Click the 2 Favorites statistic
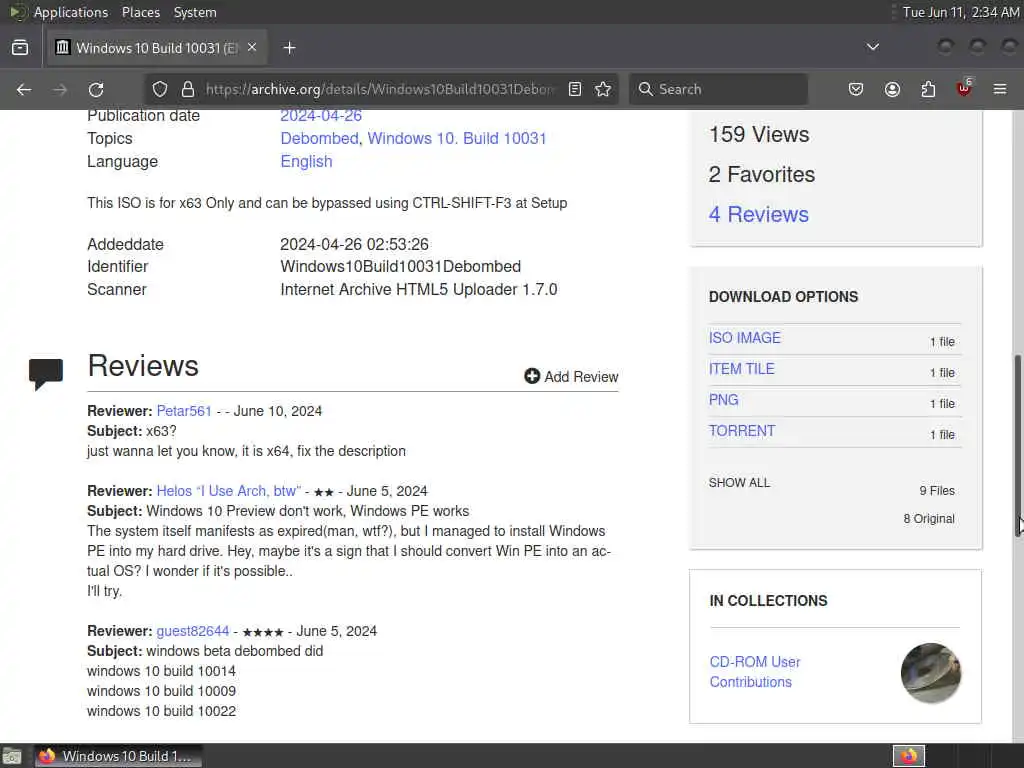 [761, 174]
